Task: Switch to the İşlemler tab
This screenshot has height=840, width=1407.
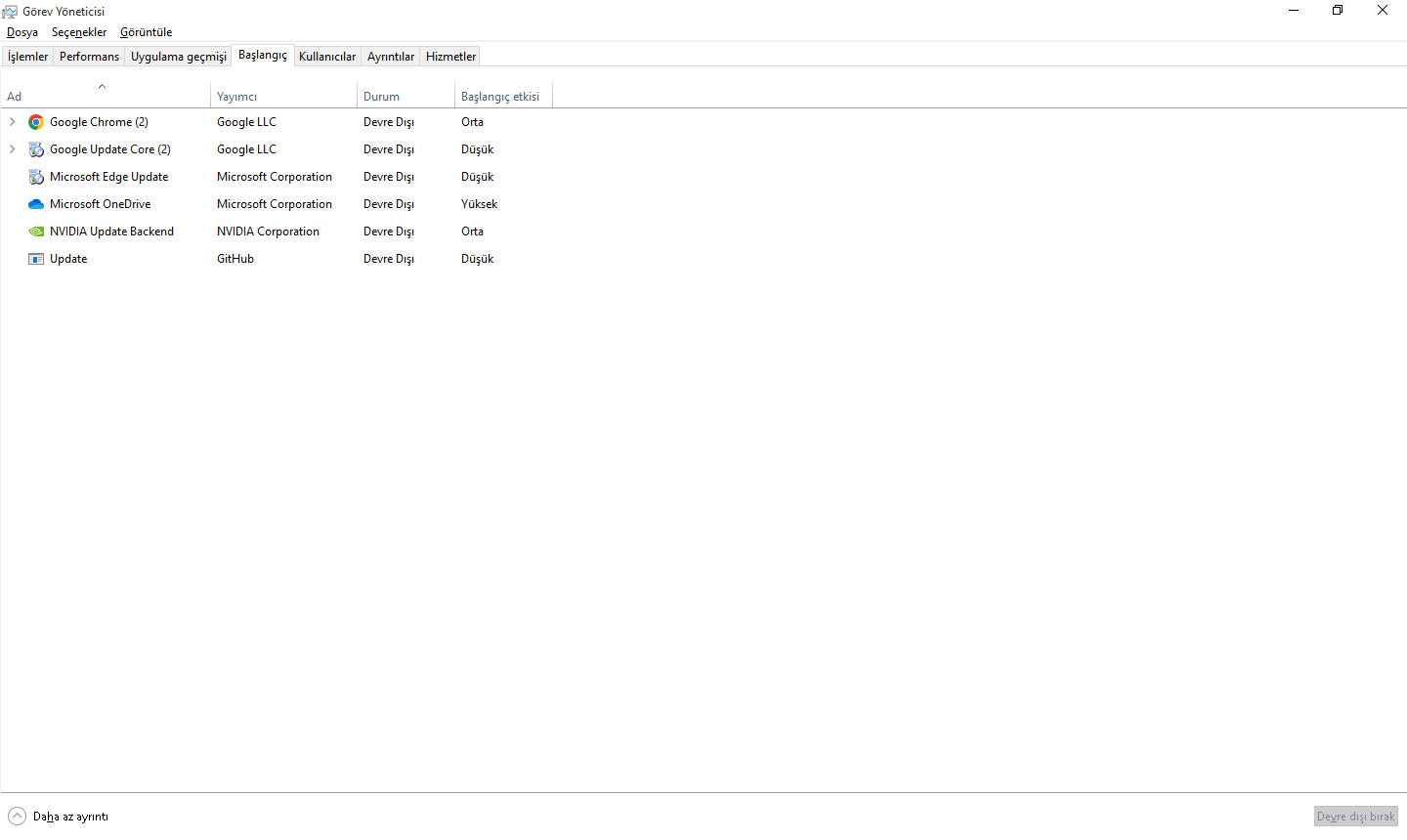Action: pos(27,57)
